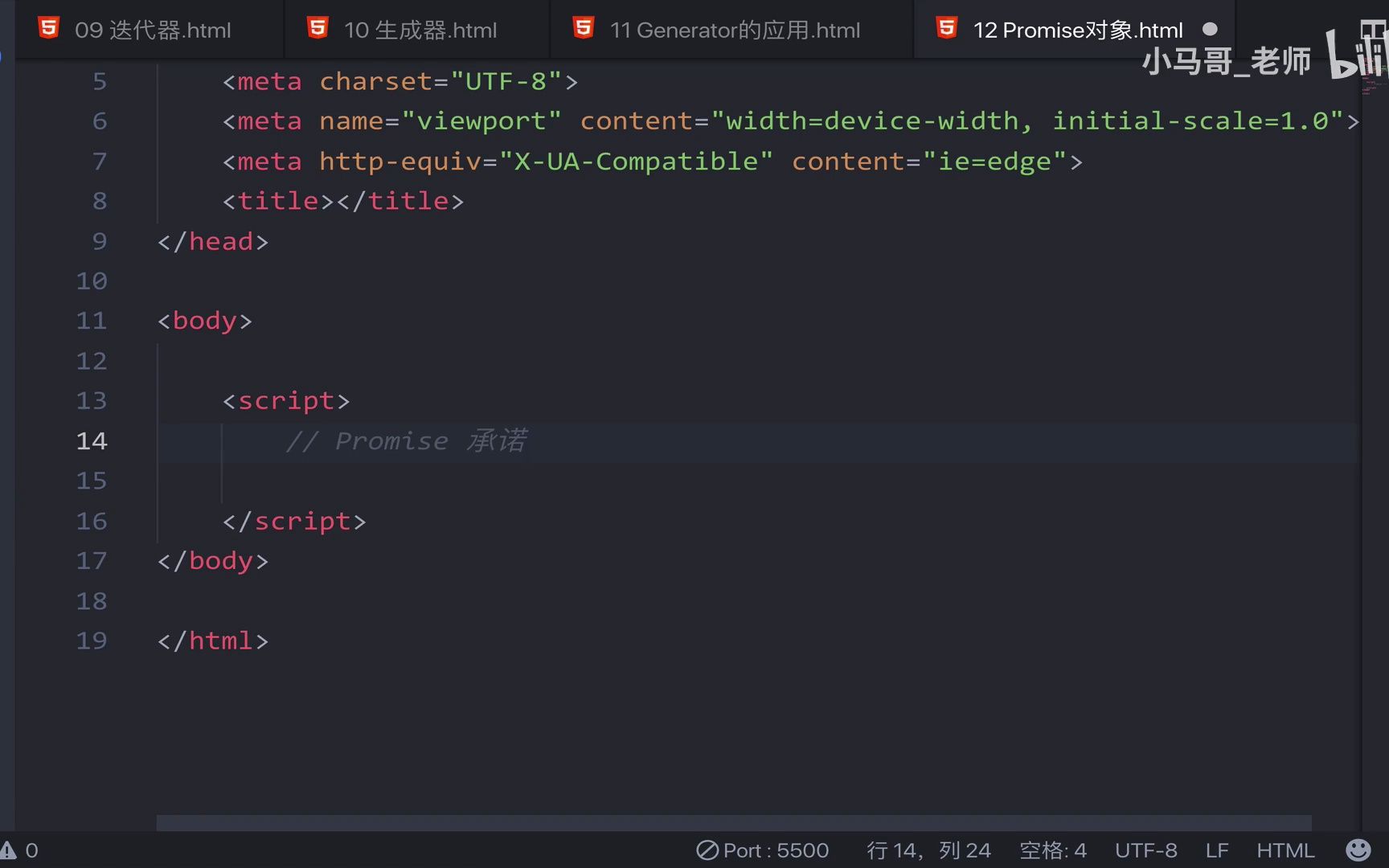Change line ending LF setting
1389x868 pixels.
pos(1217,850)
